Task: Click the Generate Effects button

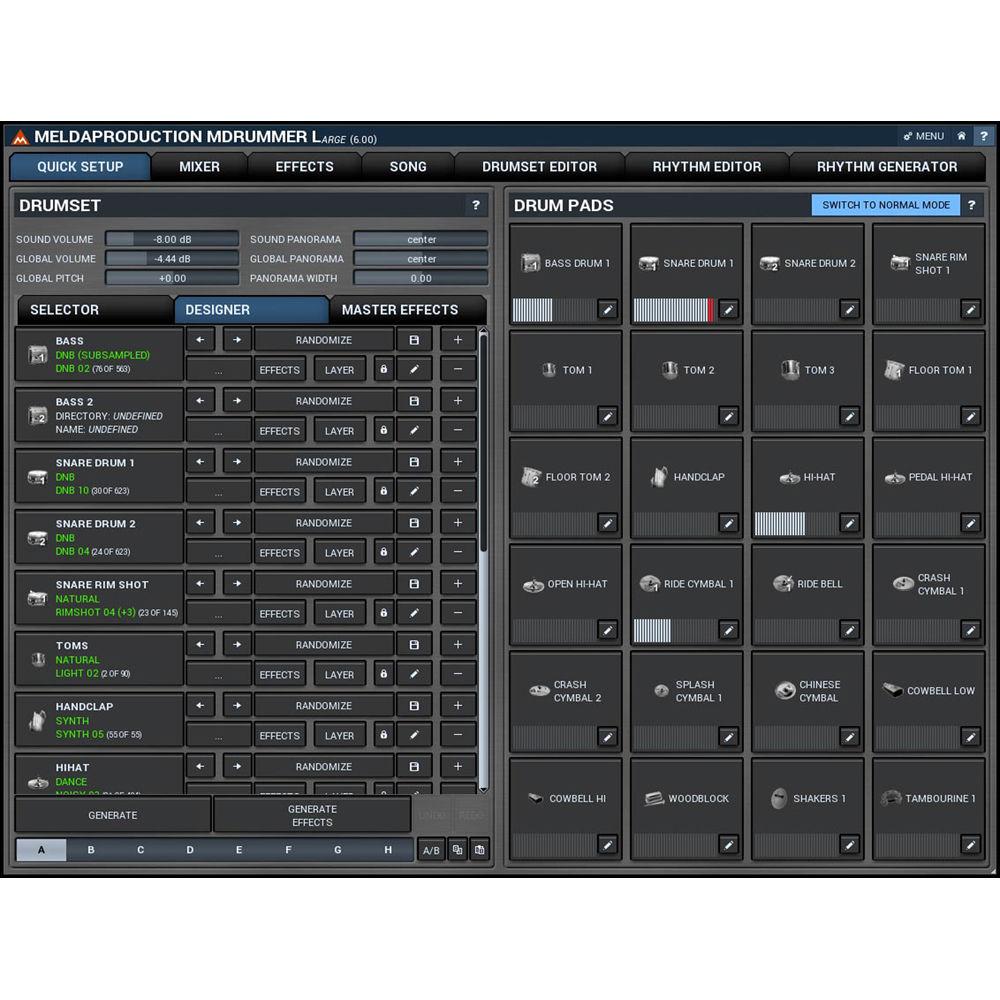Action: (311, 814)
